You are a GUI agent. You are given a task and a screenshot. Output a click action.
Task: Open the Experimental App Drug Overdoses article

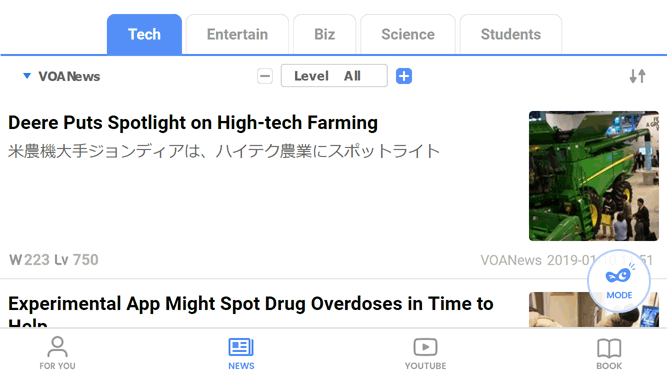(251, 310)
